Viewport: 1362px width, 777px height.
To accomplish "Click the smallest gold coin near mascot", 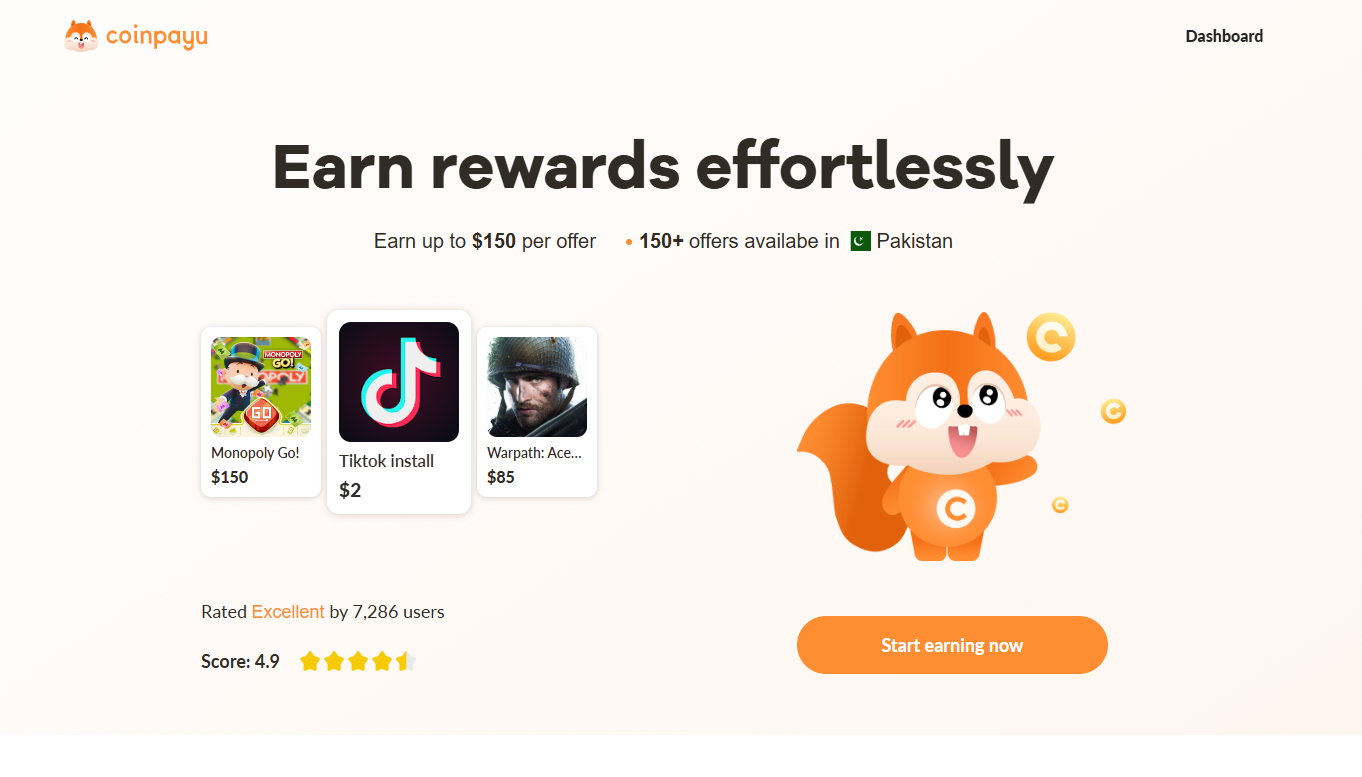I will pos(1060,505).
